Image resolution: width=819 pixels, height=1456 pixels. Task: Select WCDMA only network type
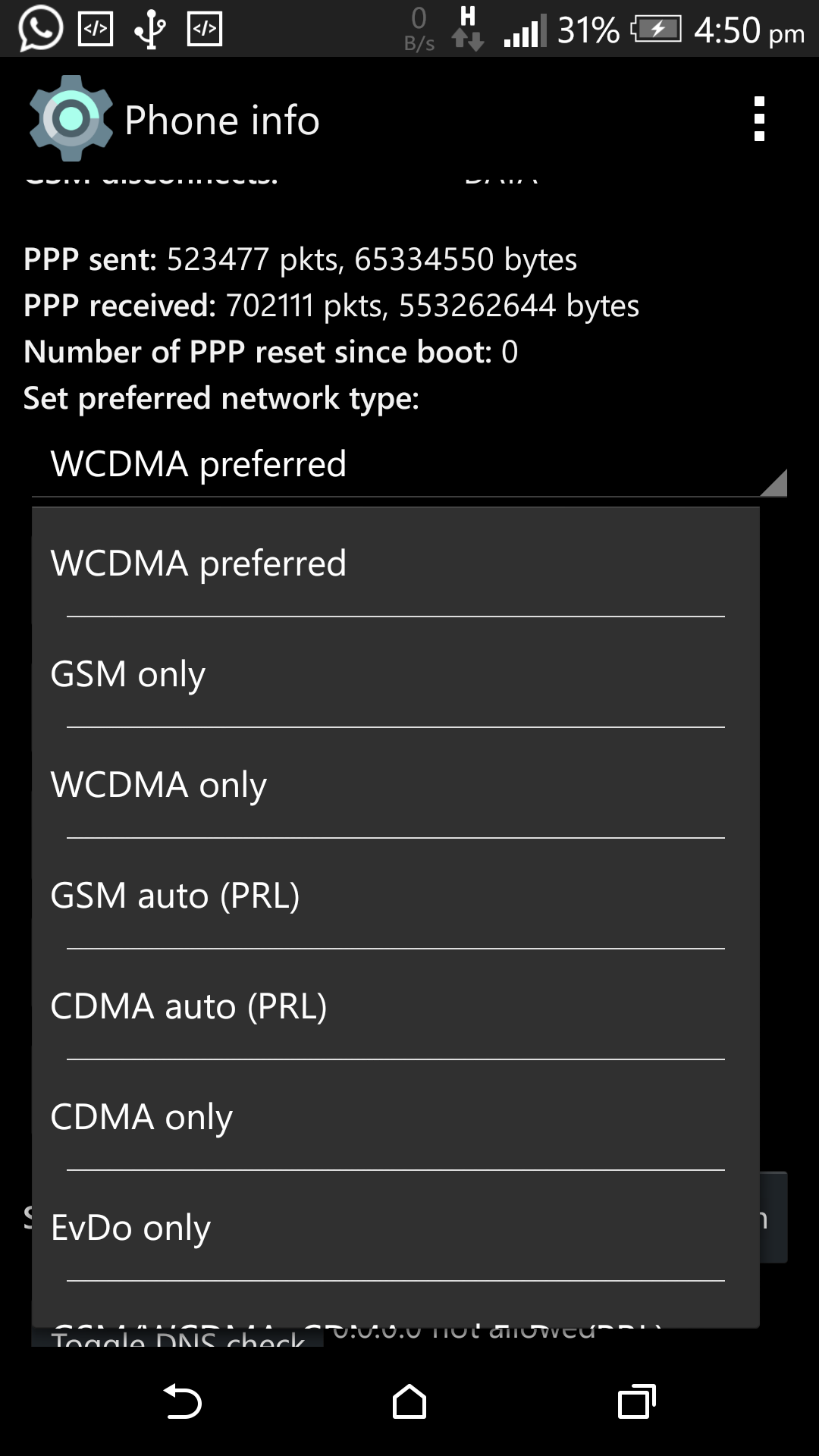point(396,784)
